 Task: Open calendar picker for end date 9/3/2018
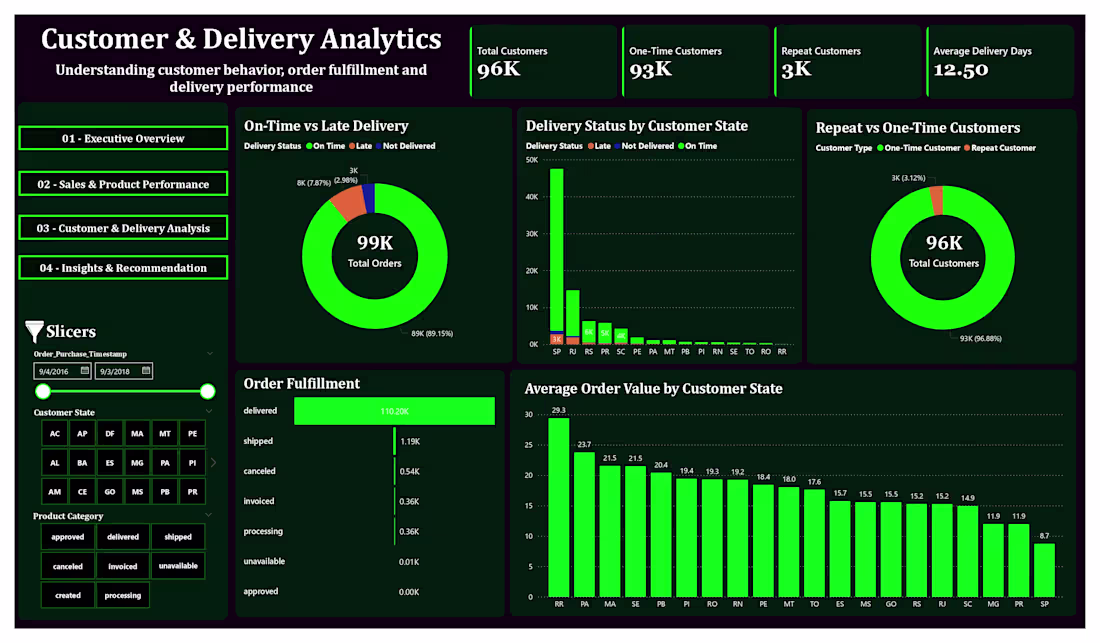point(146,370)
